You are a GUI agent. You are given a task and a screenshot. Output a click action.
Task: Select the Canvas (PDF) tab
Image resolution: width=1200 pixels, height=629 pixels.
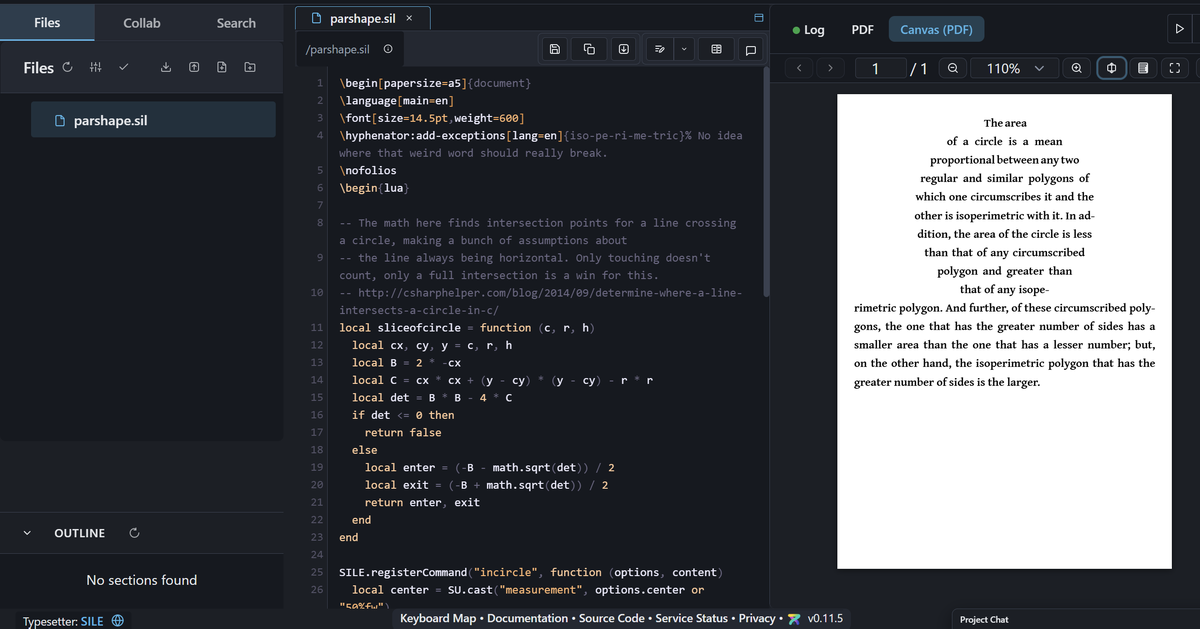point(936,30)
